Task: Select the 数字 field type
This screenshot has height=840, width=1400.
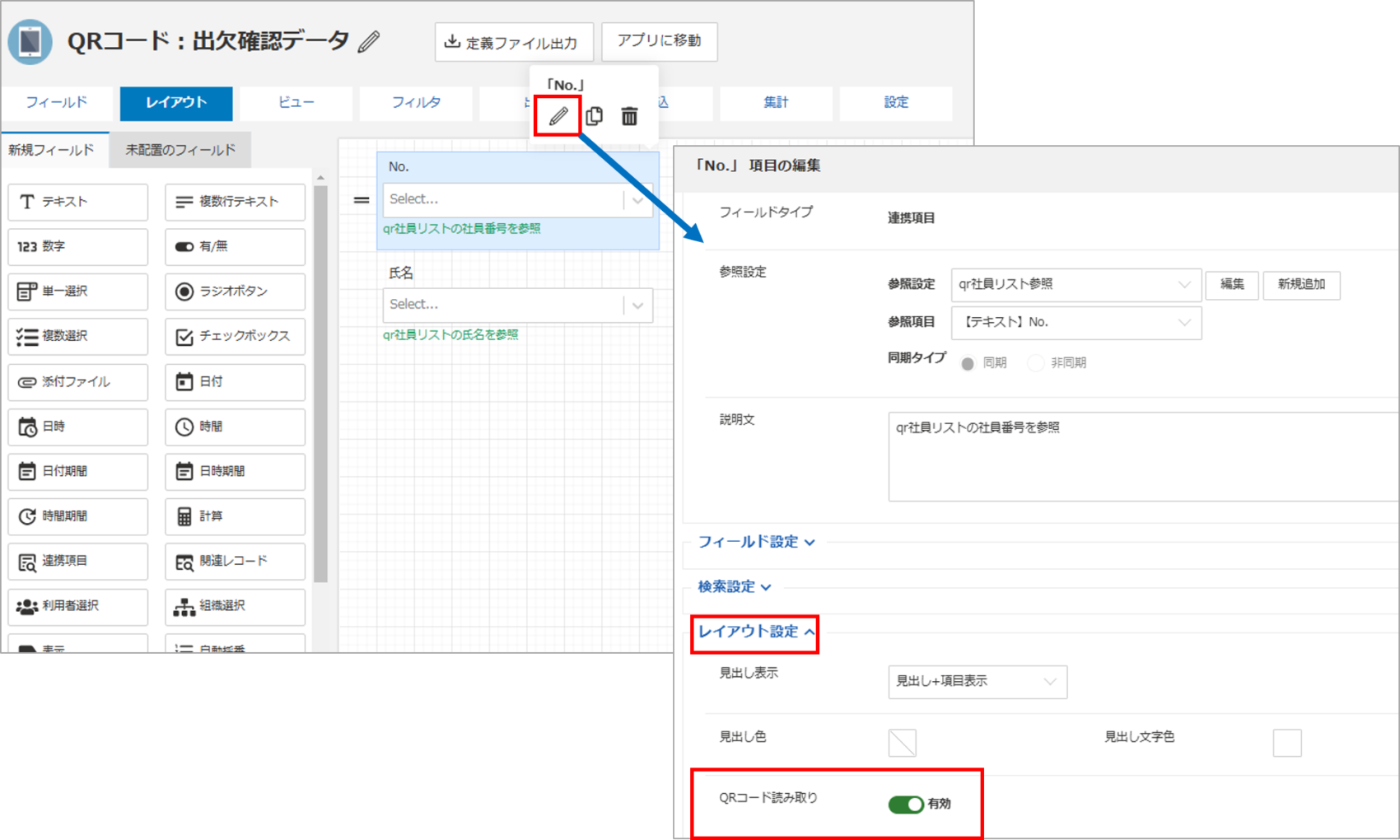Action: (78, 246)
